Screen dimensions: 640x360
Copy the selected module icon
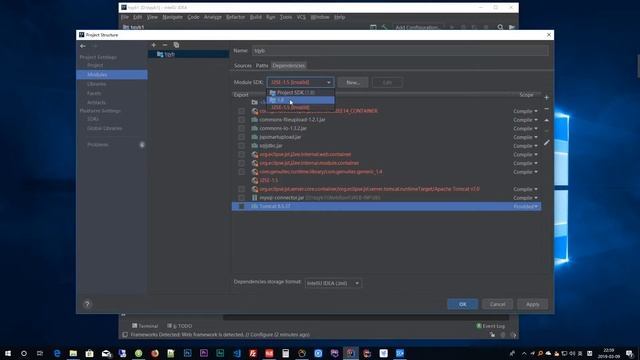(x=176, y=45)
